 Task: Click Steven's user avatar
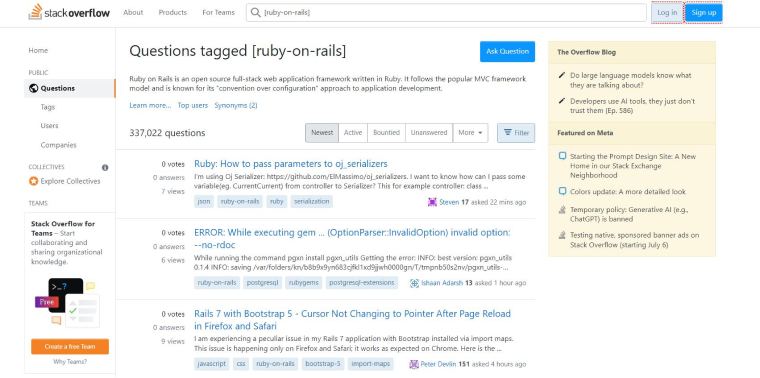click(432, 202)
